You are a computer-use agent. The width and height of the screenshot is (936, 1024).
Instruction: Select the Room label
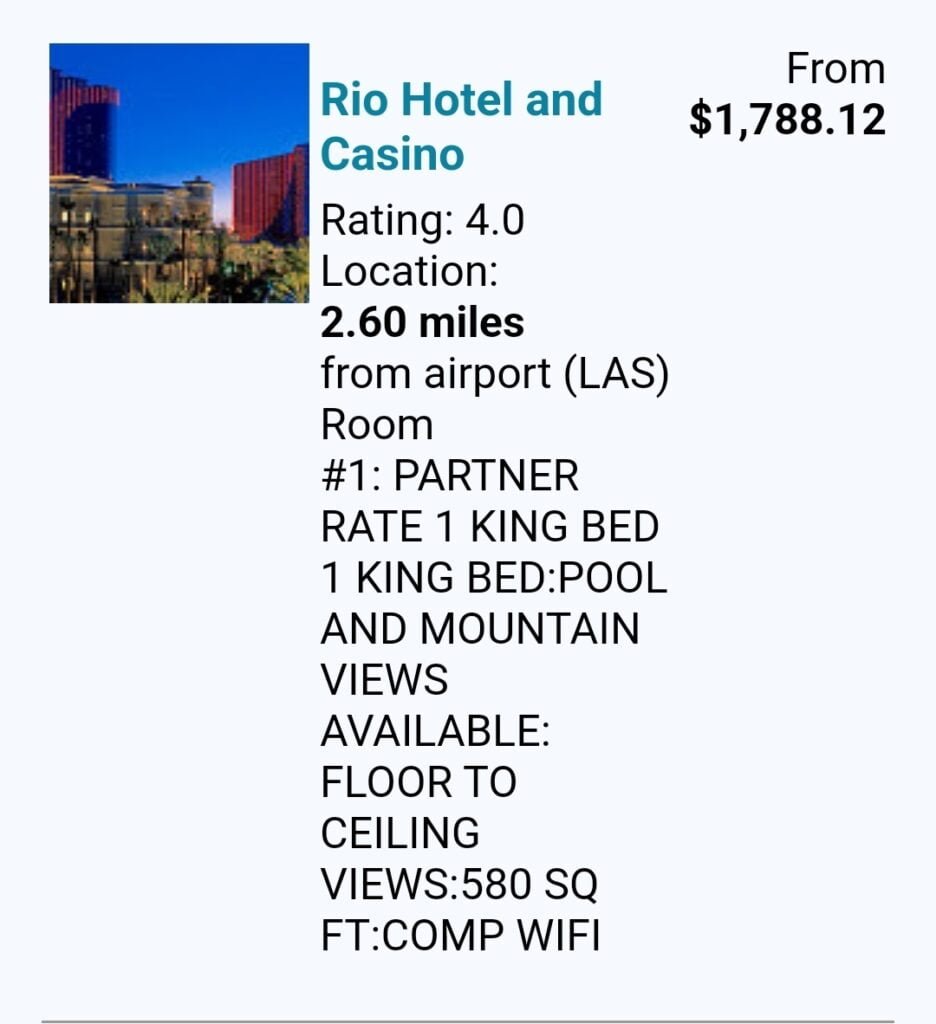(377, 425)
